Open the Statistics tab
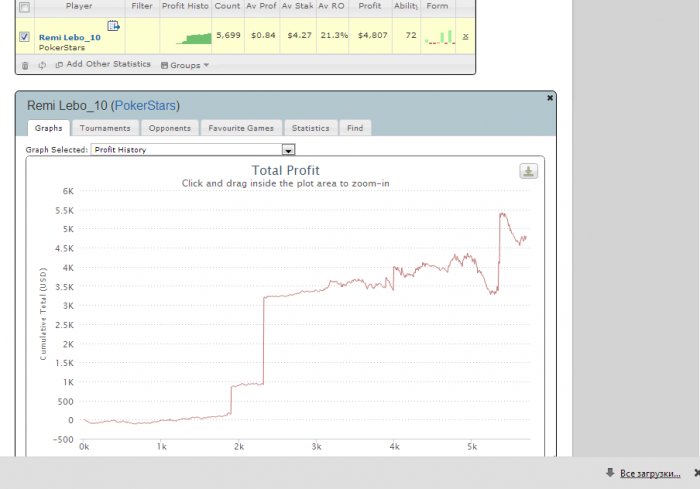This screenshot has width=700, height=489. click(311, 128)
